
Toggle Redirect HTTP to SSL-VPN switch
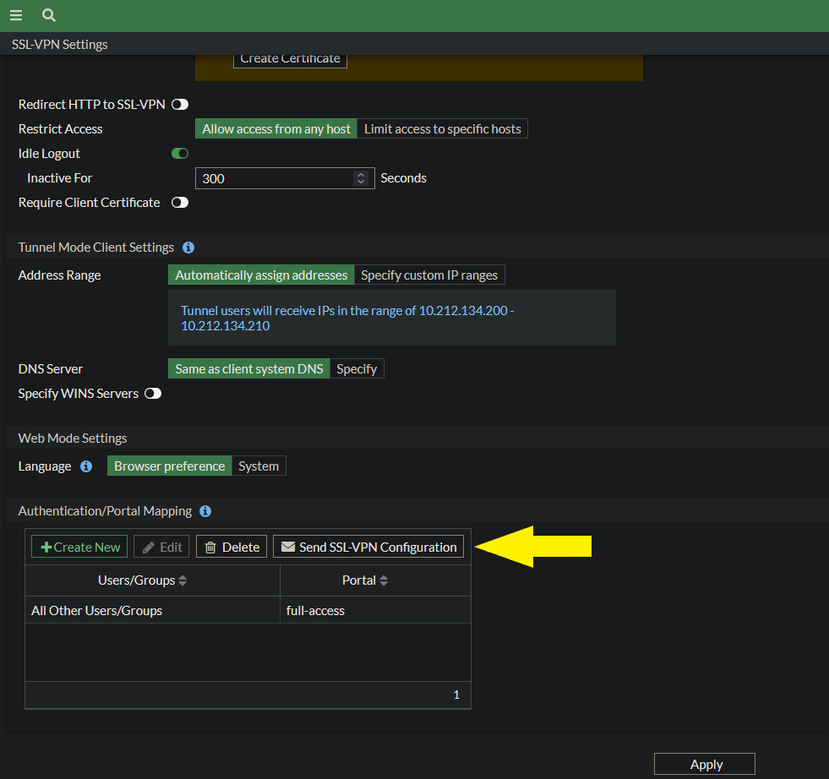coord(180,104)
